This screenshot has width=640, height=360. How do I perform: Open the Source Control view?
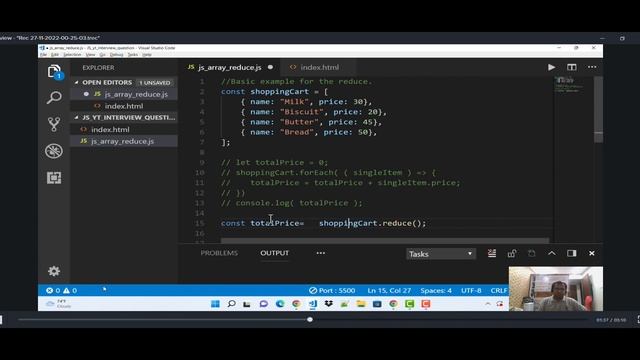[x=54, y=124]
